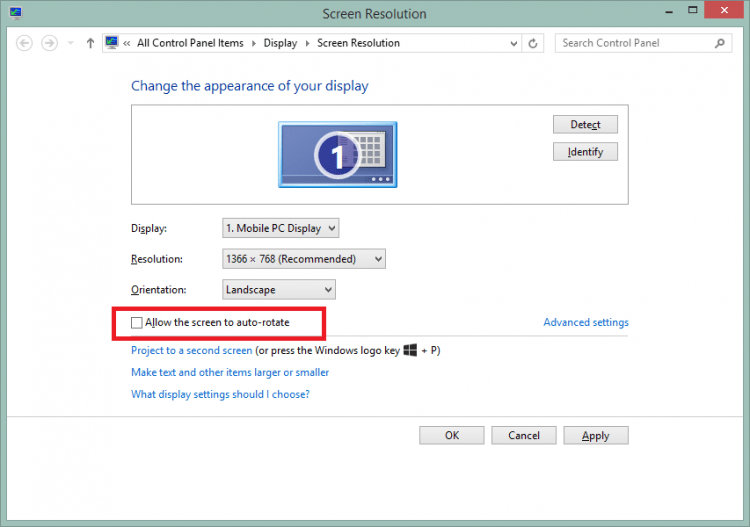Image resolution: width=750 pixels, height=527 pixels.
Task: Refresh the Control Panel page
Action: (533, 43)
